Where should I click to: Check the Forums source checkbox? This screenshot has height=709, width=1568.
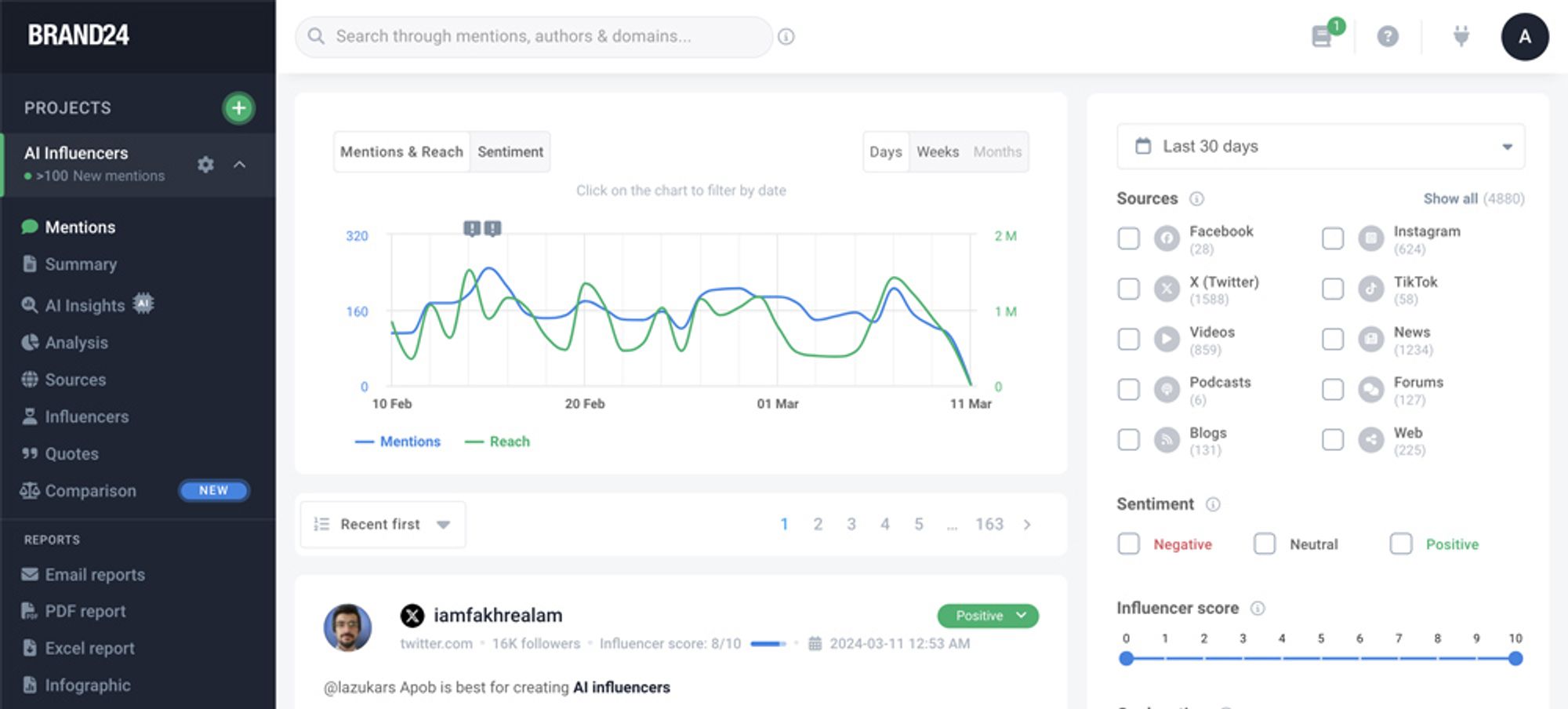coord(1333,389)
